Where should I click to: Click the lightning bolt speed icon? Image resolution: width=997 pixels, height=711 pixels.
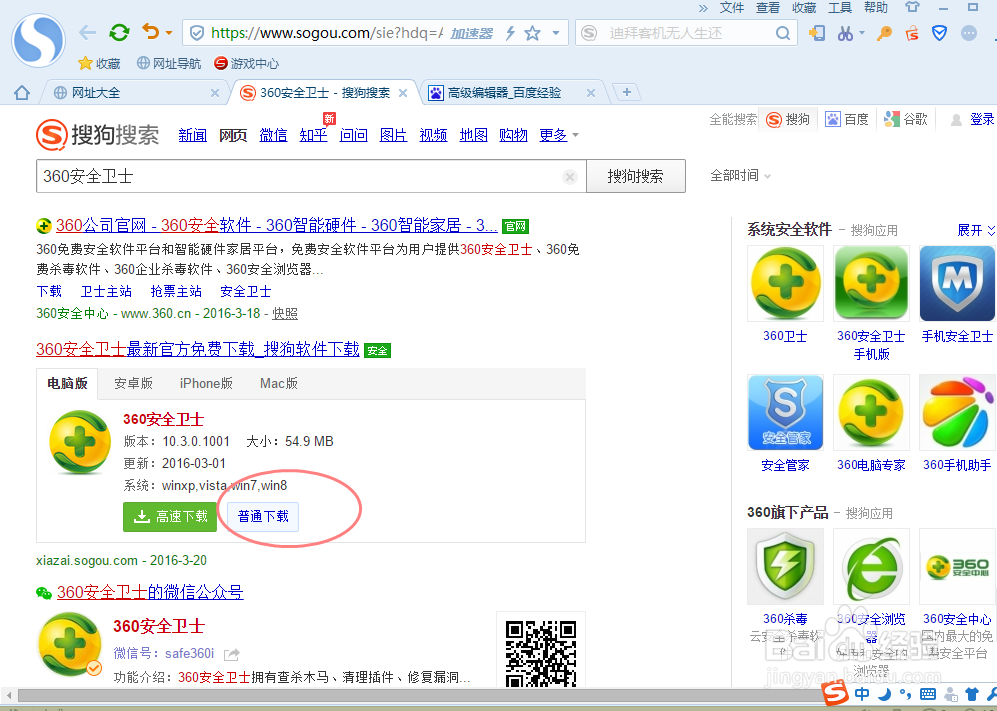click(510, 33)
